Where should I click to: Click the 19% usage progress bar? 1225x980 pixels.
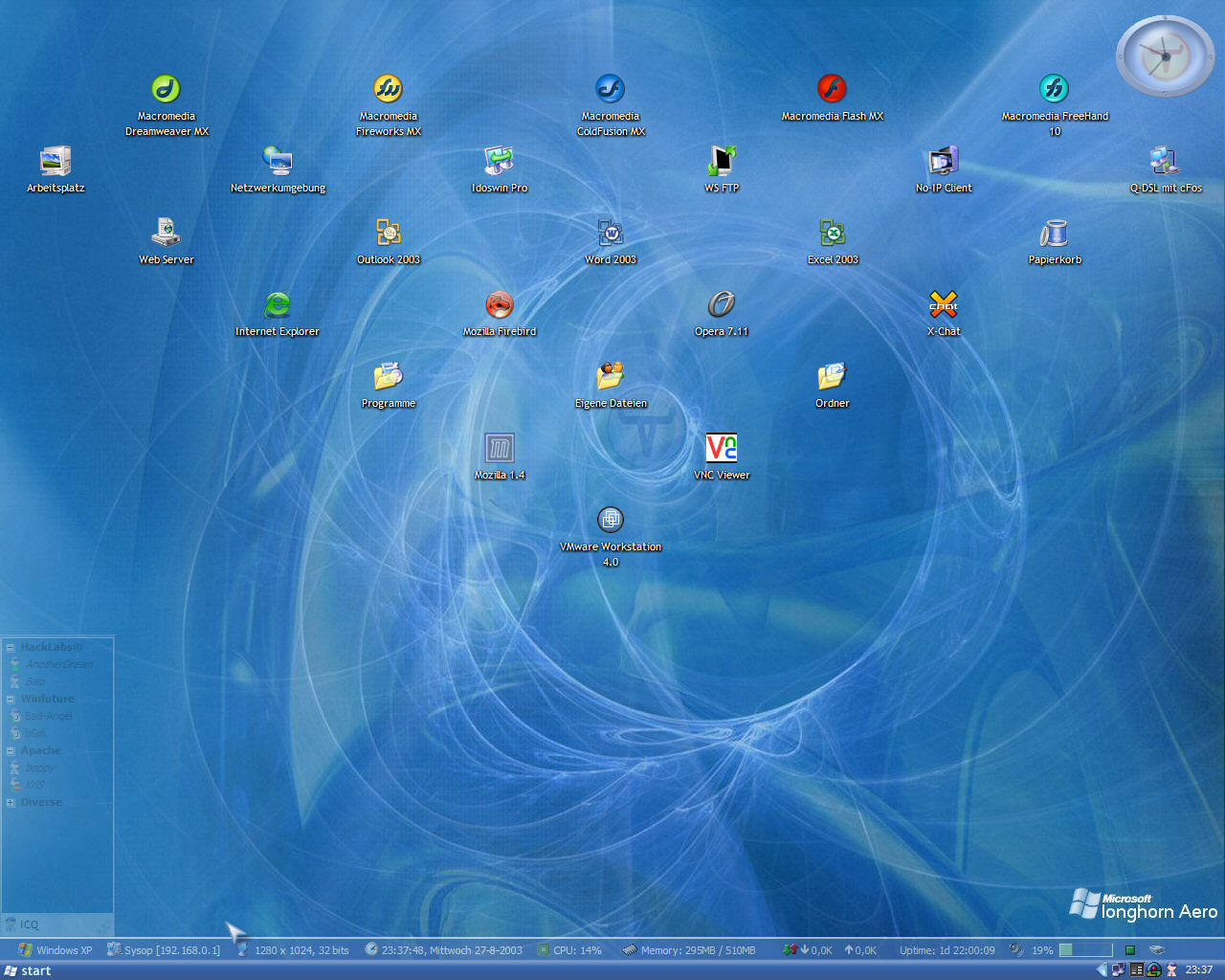(x=1085, y=950)
